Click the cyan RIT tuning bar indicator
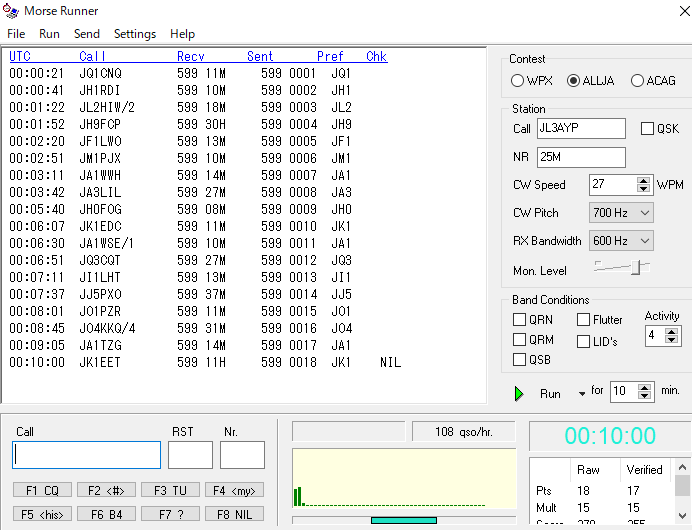 coord(404,520)
